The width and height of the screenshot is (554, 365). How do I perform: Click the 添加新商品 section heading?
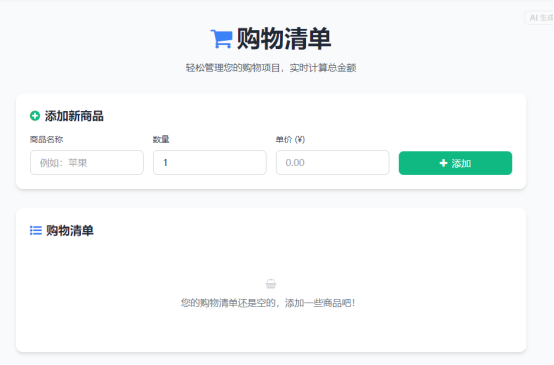(x=74, y=116)
